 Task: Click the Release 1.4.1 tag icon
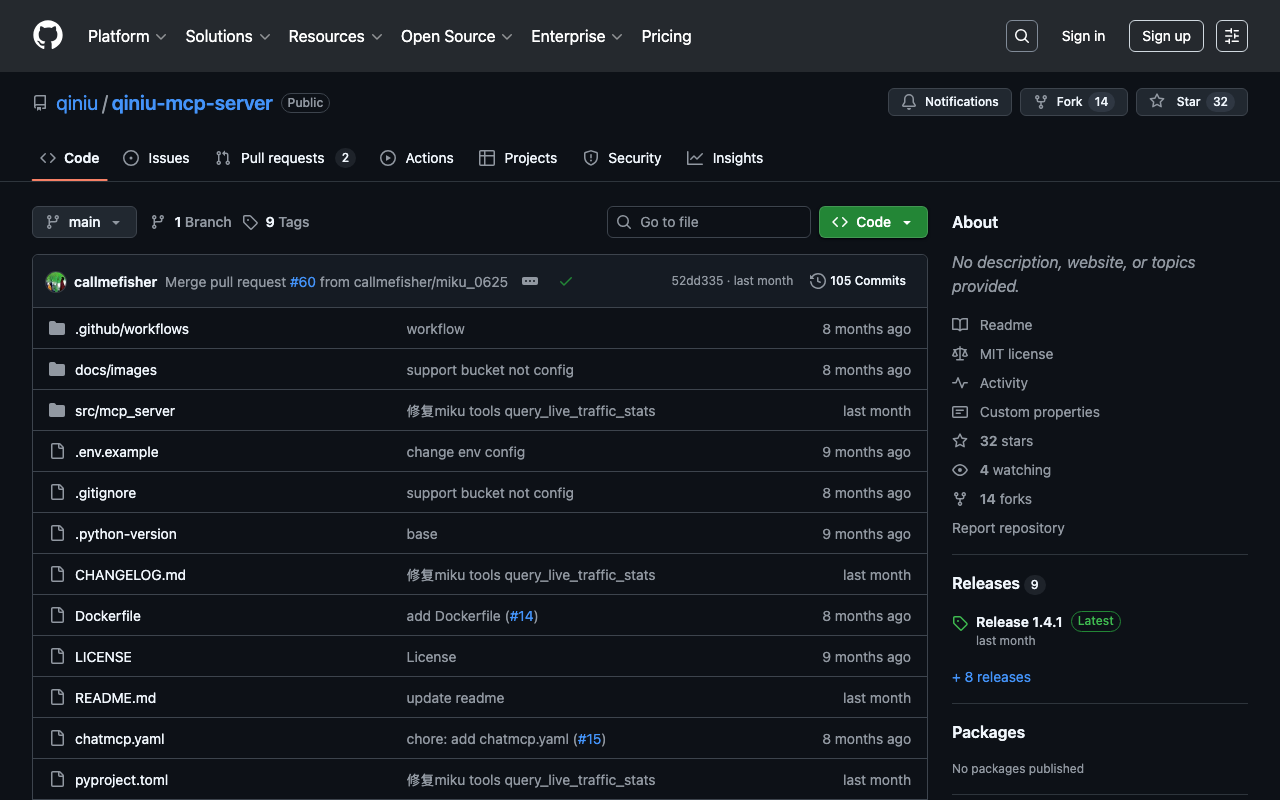click(x=960, y=623)
